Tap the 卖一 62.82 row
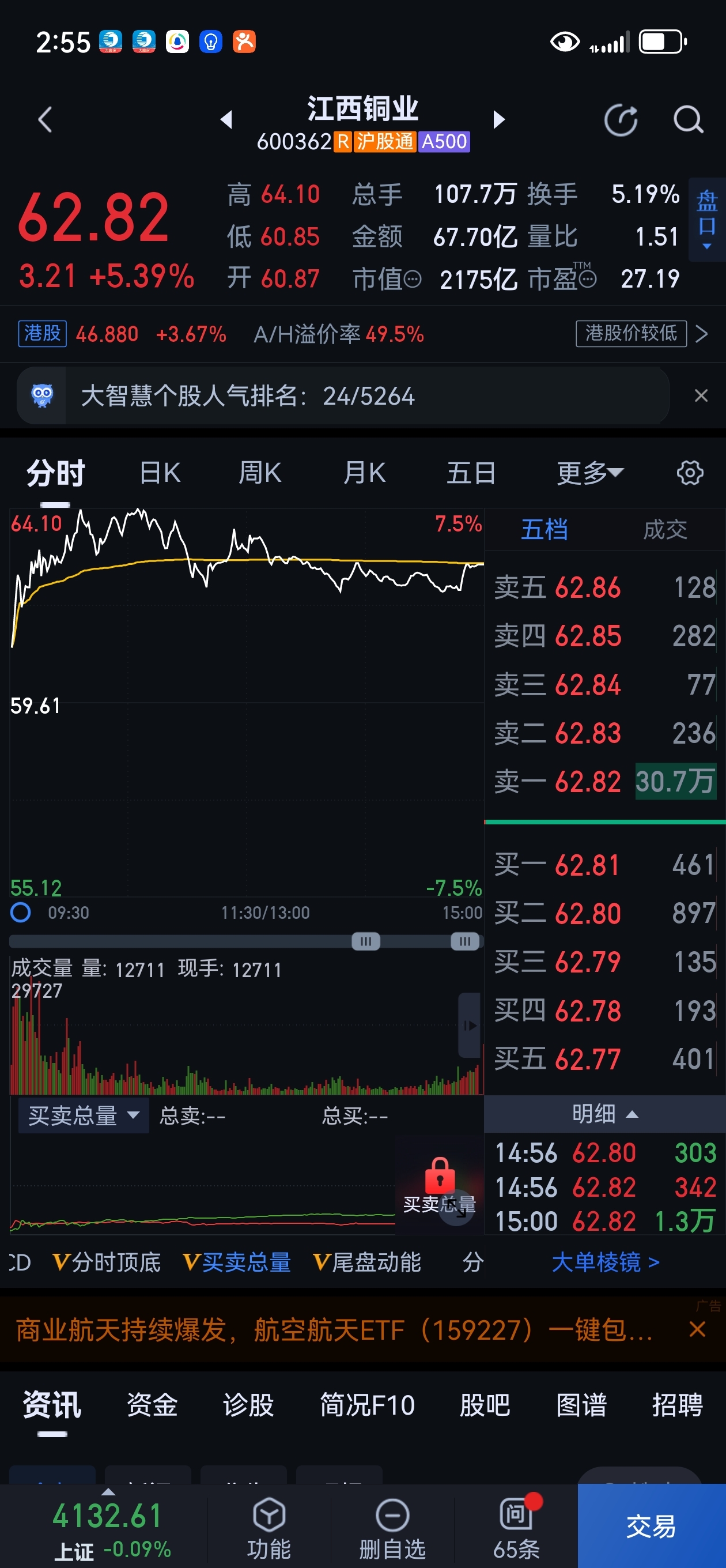The height and width of the screenshot is (1568, 726). 605,782
